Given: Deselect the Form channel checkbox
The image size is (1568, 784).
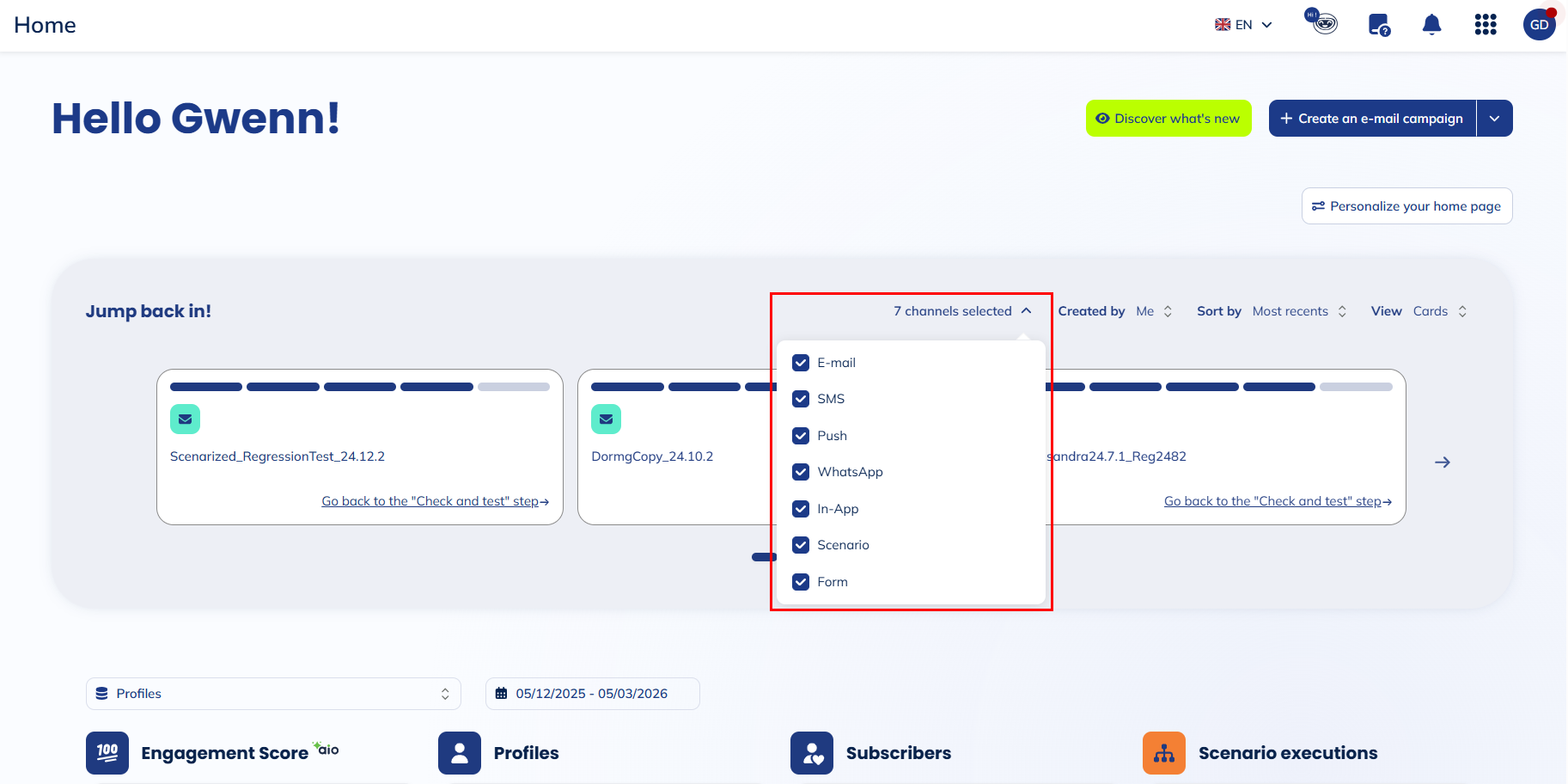Looking at the screenshot, I should (x=801, y=582).
